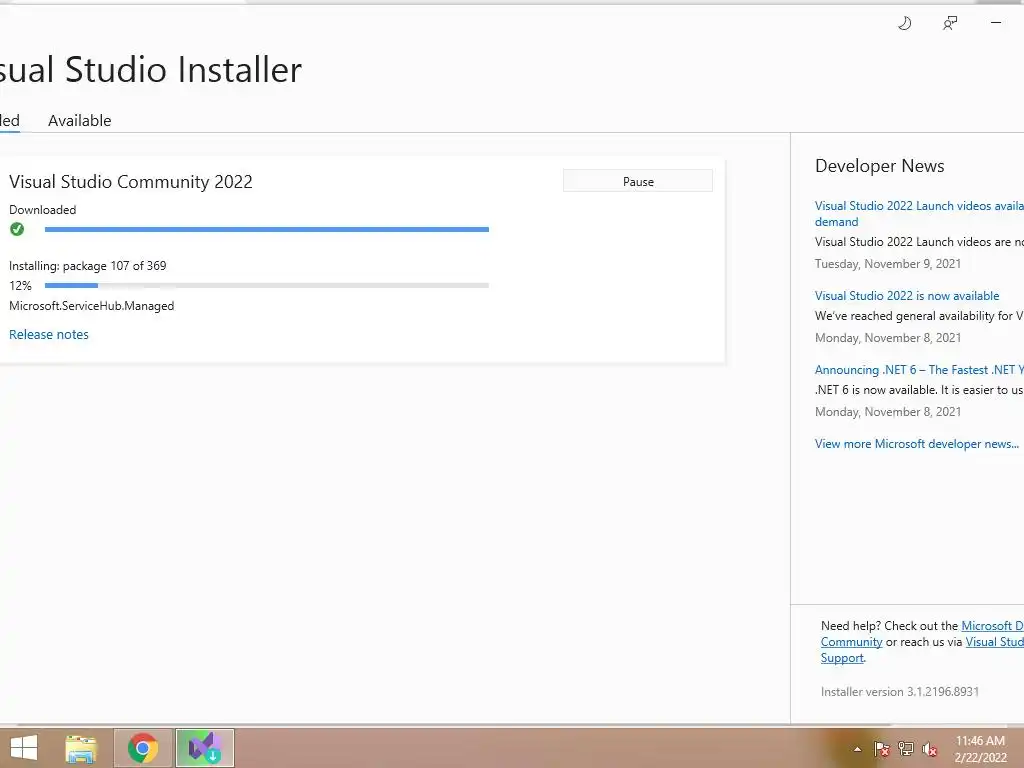This screenshot has height=768, width=1024.
Task: Open the Windows Start button
Action: click(24, 748)
